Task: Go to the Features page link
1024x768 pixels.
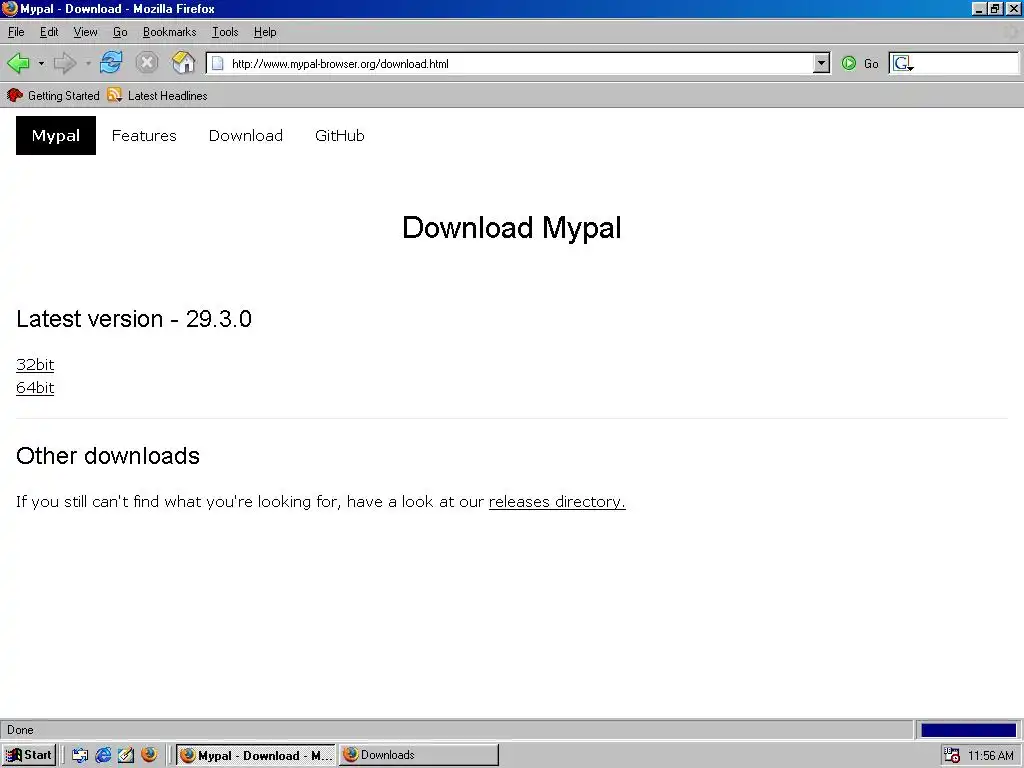Action: [x=144, y=135]
